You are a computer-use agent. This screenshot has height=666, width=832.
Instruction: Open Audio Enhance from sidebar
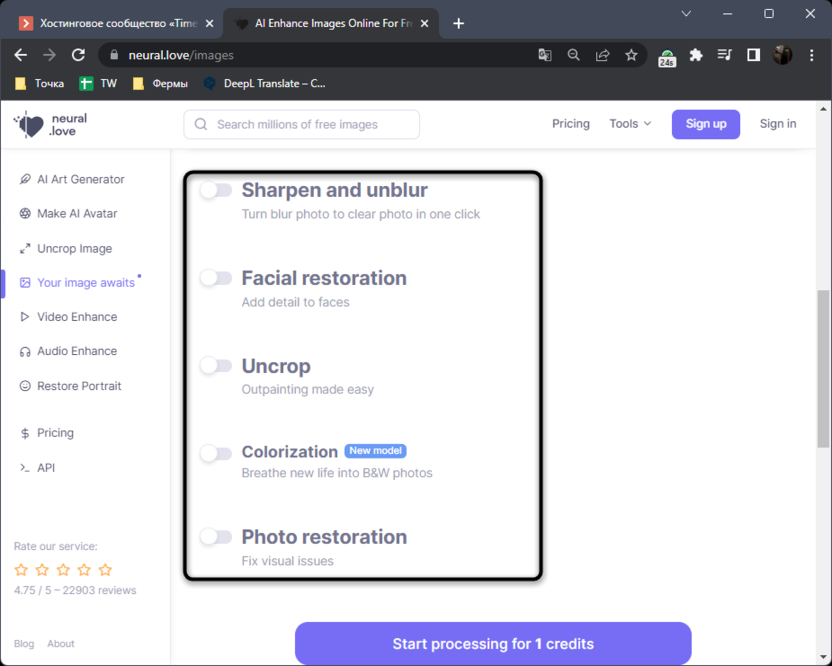77,352
